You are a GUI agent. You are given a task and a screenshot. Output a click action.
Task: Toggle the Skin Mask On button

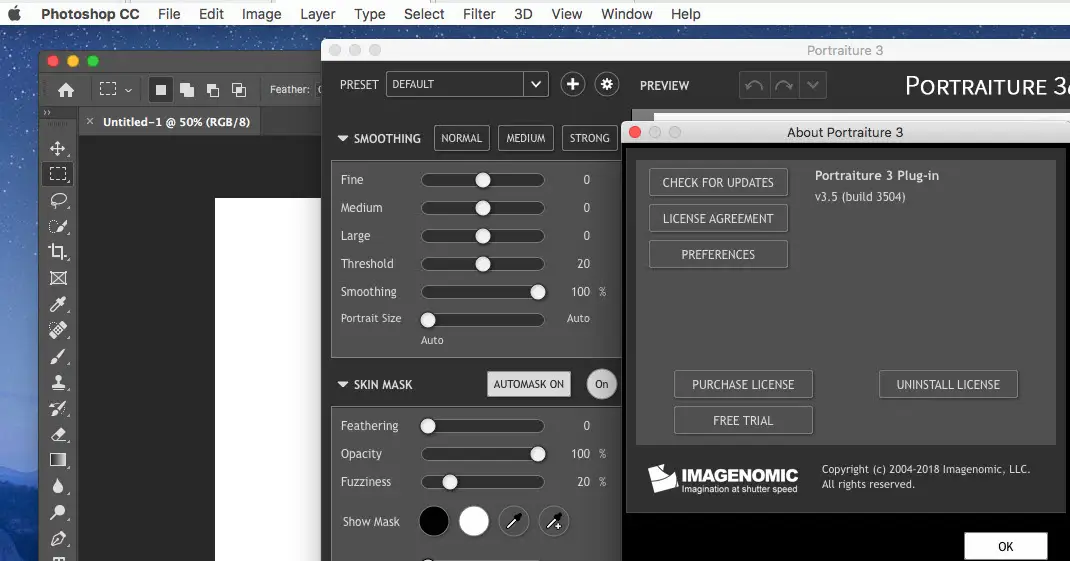pos(601,384)
